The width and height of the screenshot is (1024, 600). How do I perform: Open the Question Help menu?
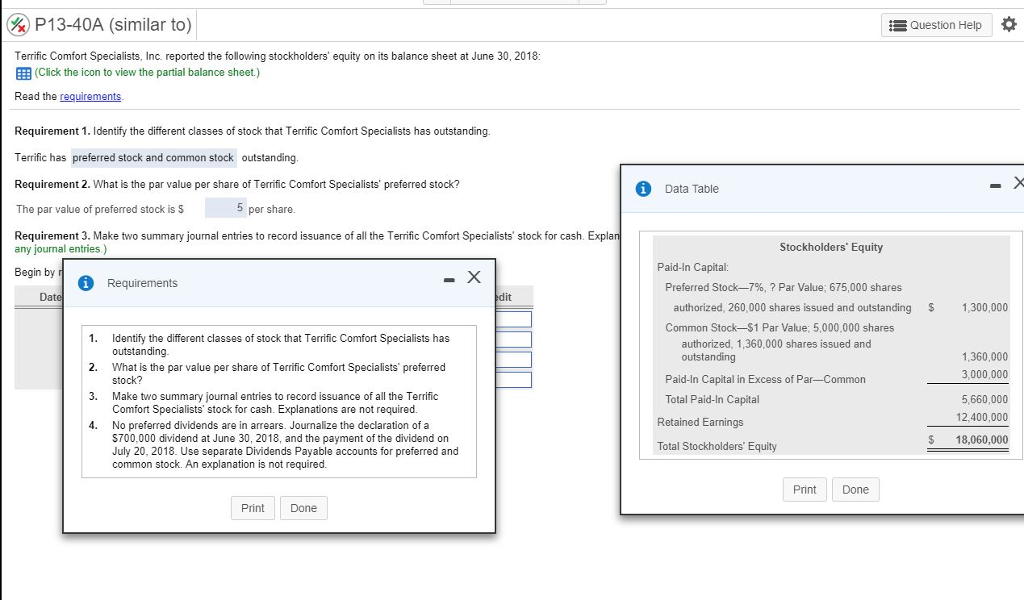pyautogui.click(x=936, y=25)
